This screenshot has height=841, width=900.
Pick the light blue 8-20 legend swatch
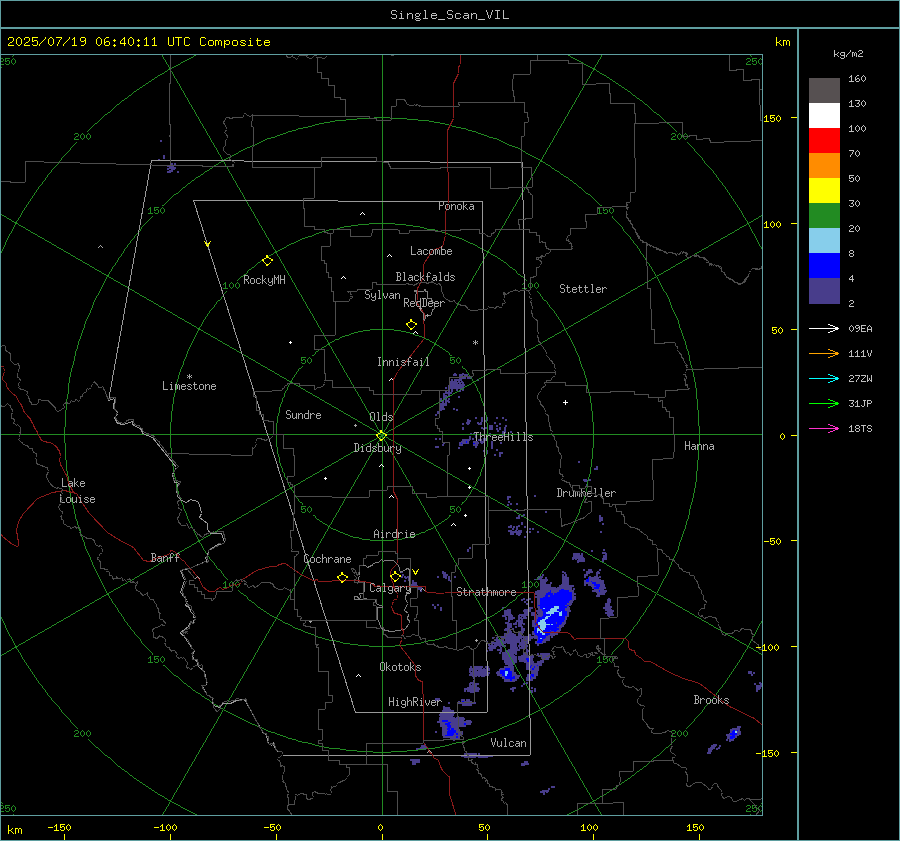(x=824, y=241)
